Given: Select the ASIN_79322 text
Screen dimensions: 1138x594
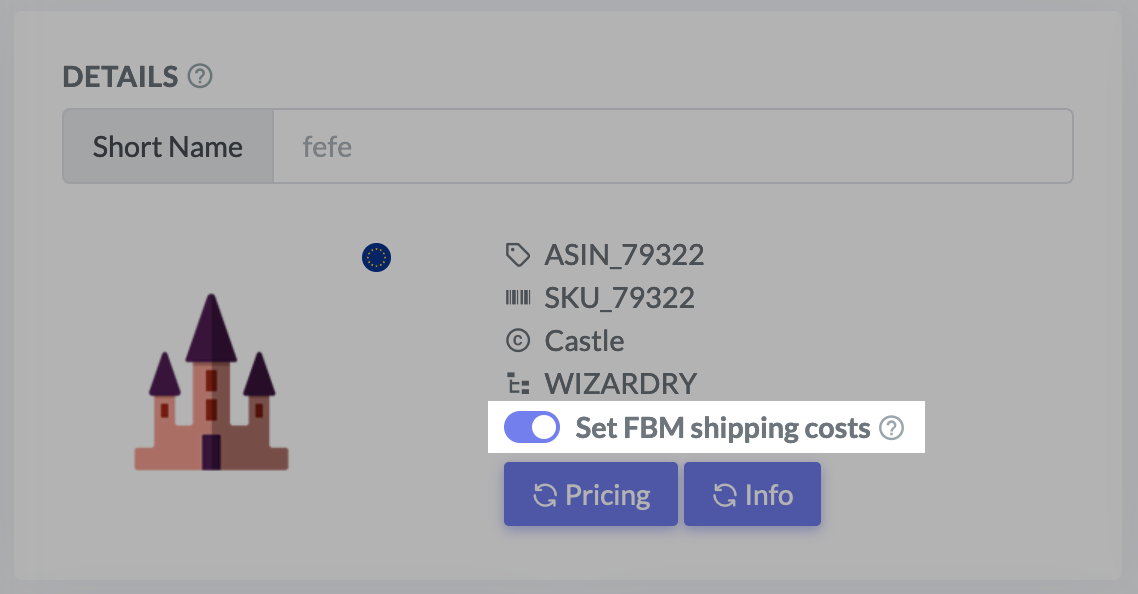Looking at the screenshot, I should tap(624, 256).
